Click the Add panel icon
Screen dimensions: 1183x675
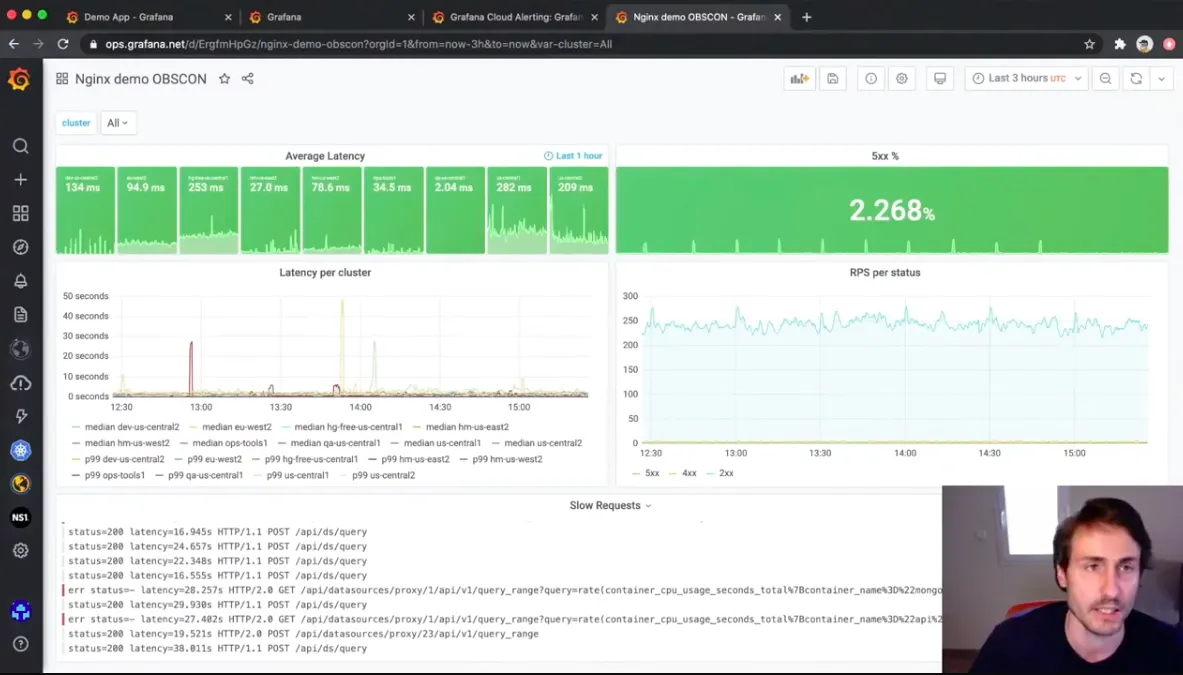[799, 78]
